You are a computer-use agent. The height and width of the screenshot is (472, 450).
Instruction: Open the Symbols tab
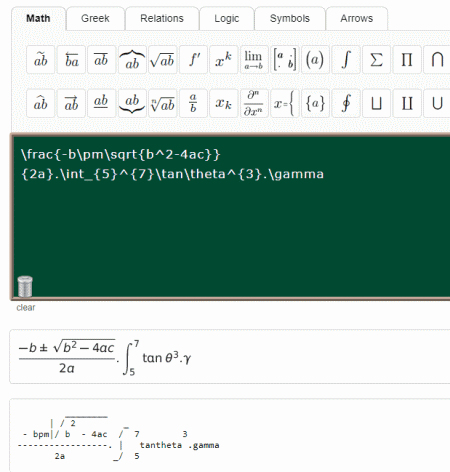click(290, 18)
